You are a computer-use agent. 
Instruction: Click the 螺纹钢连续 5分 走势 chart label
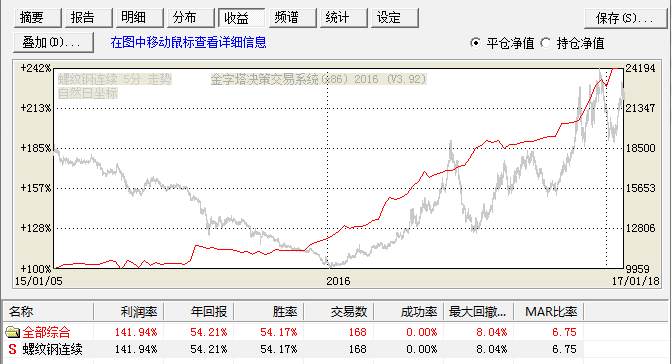point(115,79)
